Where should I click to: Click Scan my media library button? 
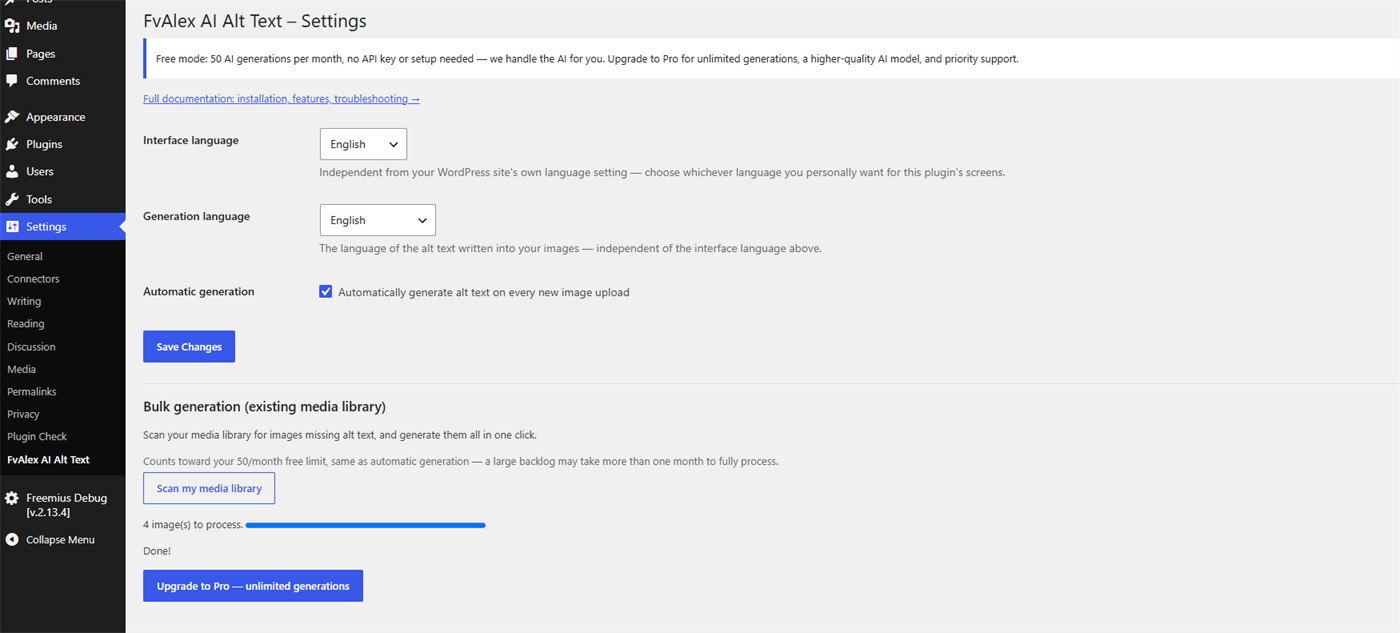click(209, 488)
